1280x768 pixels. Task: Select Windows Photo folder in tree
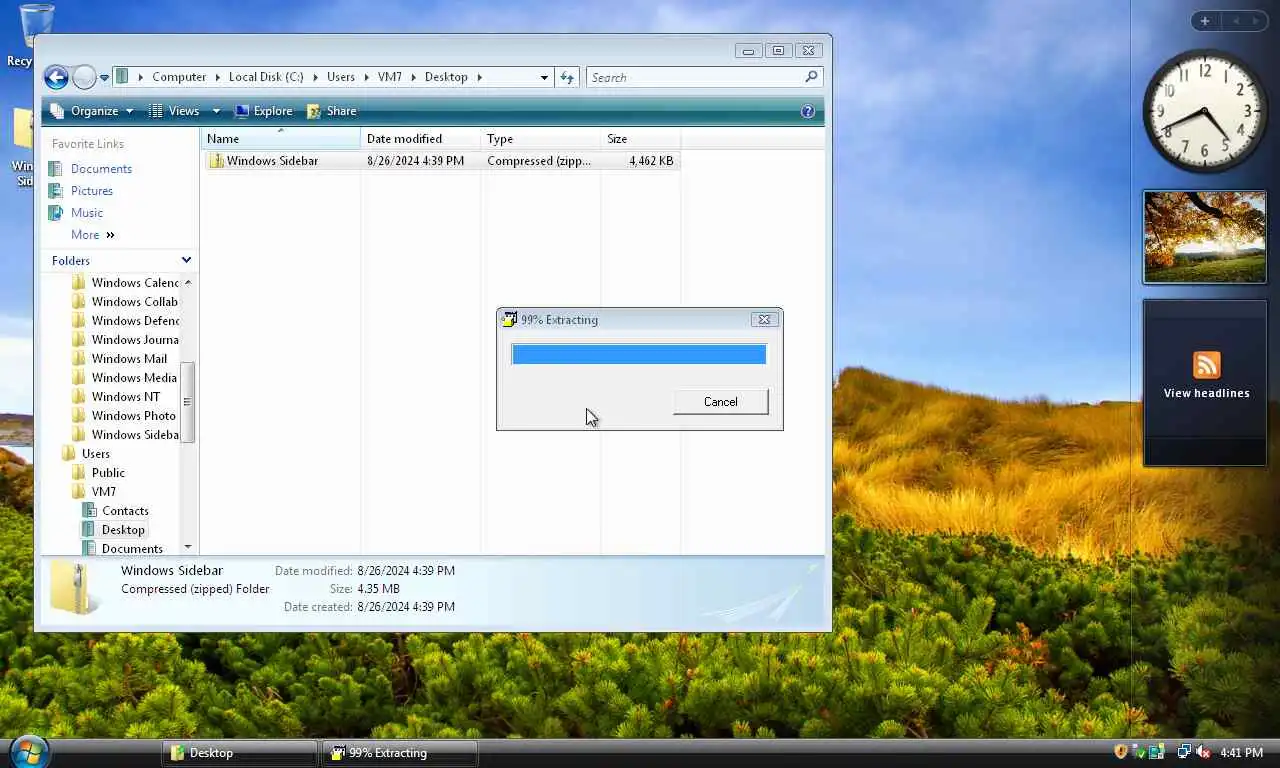coord(133,416)
